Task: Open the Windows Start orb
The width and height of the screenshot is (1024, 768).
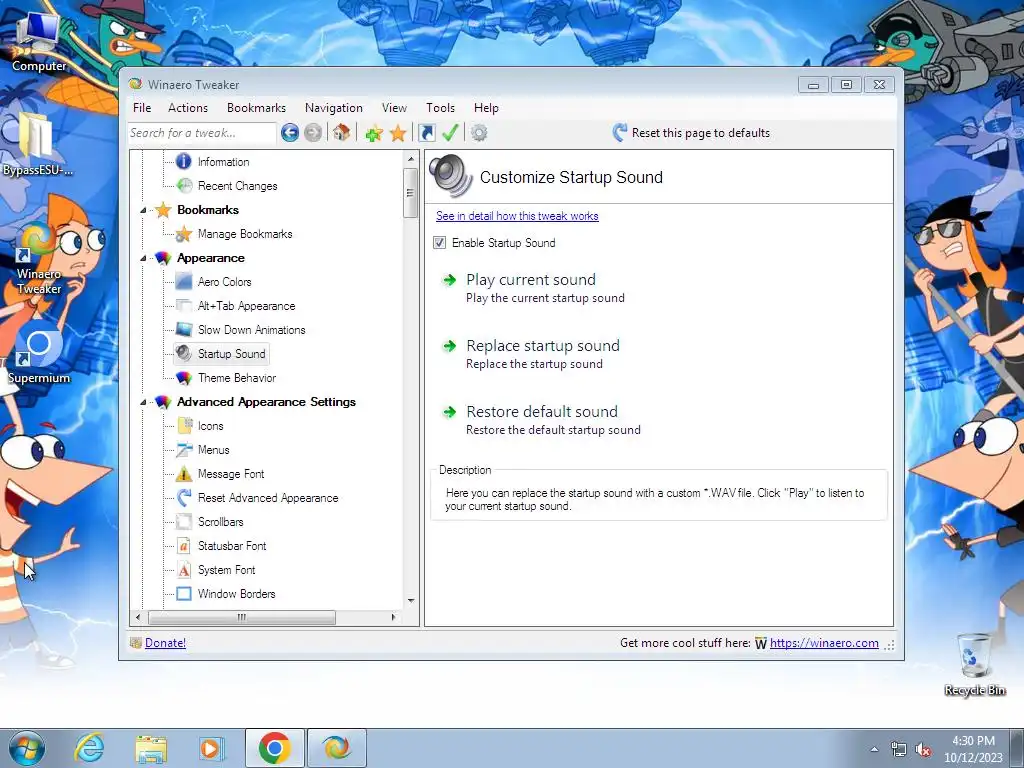Action: coord(26,748)
